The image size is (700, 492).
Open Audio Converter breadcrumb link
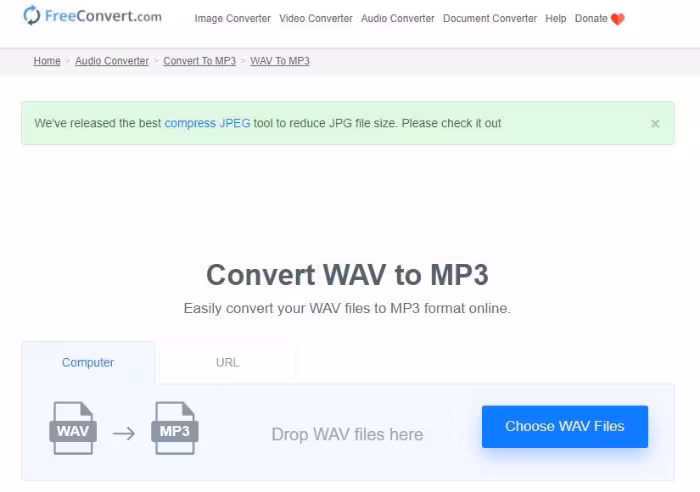[112, 61]
